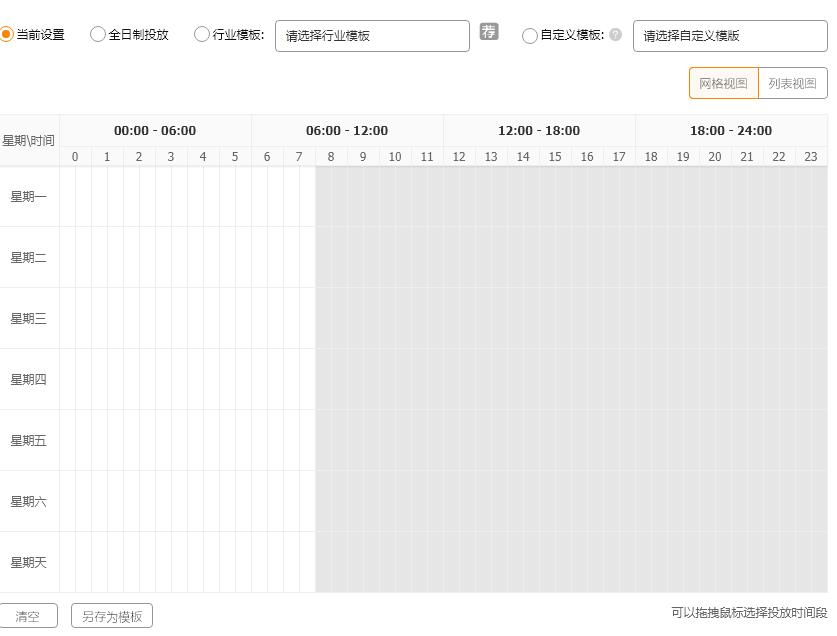Image resolution: width=837 pixels, height=636 pixels.
Task: Click the 星期一 row label
Action: [29, 196]
